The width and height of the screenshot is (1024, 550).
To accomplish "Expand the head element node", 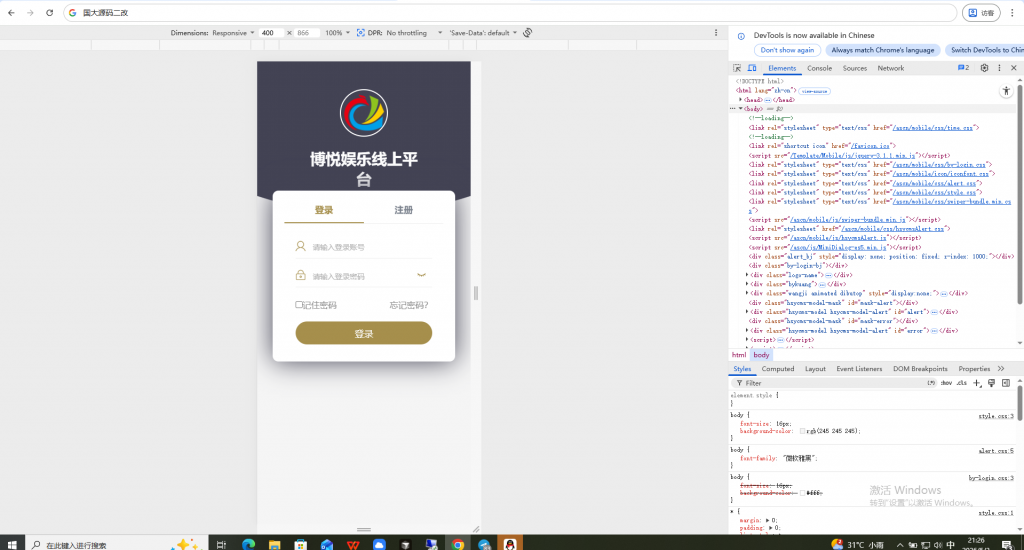I will pos(741,100).
